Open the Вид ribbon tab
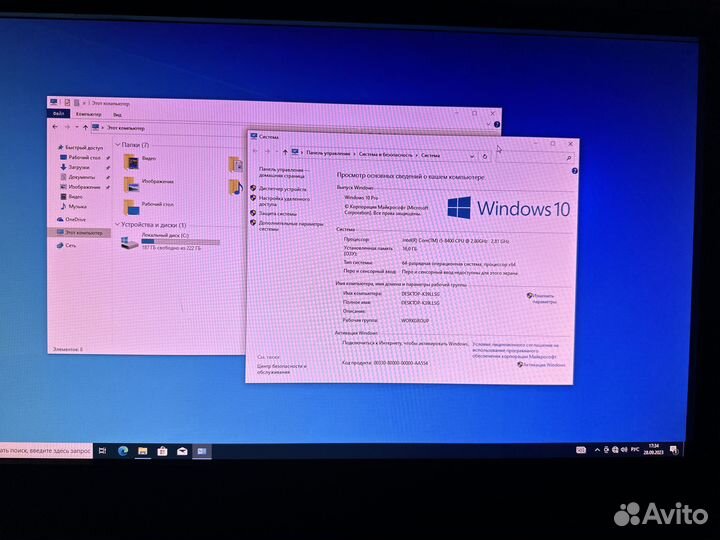This screenshot has height=540, width=720. [x=118, y=115]
